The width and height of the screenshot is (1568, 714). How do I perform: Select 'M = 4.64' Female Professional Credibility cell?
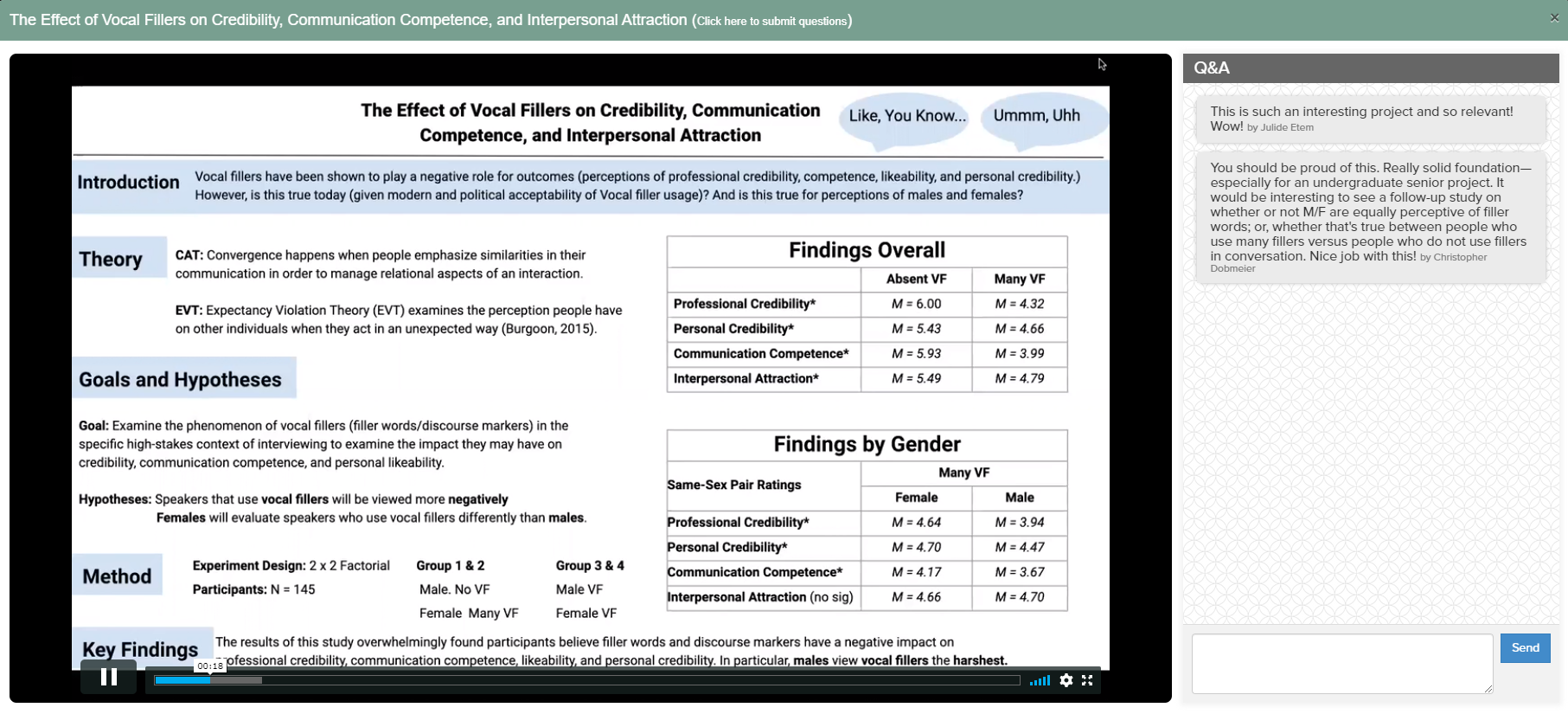point(917,523)
